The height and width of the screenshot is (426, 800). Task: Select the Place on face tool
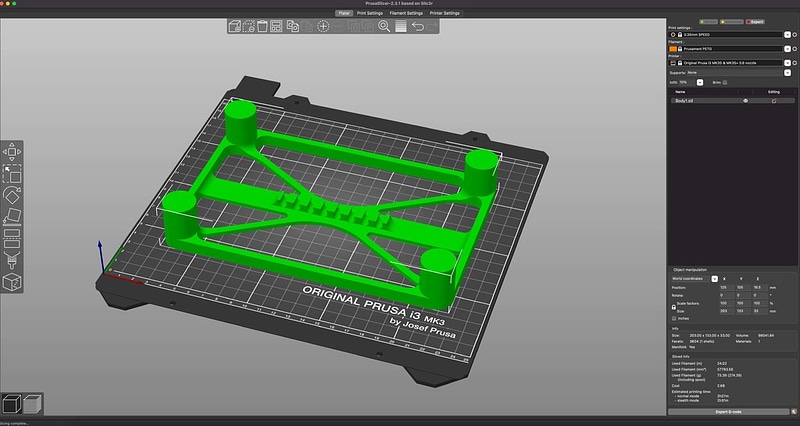pos(12,217)
